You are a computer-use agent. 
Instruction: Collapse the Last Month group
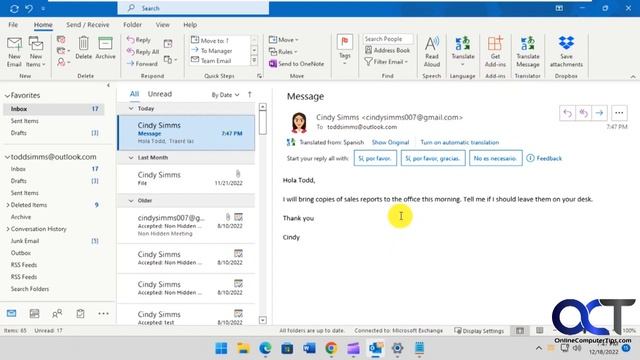click(x=131, y=158)
